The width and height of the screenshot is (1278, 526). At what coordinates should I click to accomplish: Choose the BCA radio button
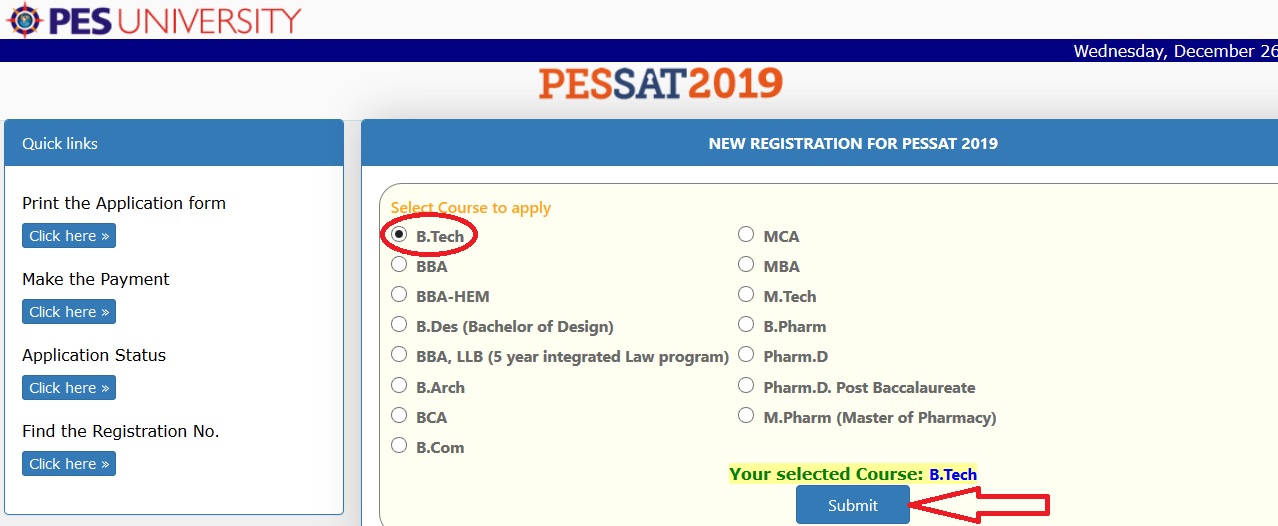(x=399, y=415)
